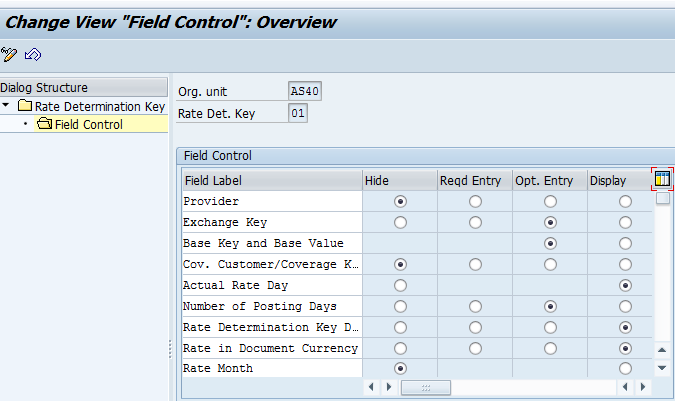This screenshot has width=675, height=401.
Task: Select Hide for Exchange Key
Action: click(x=400, y=222)
